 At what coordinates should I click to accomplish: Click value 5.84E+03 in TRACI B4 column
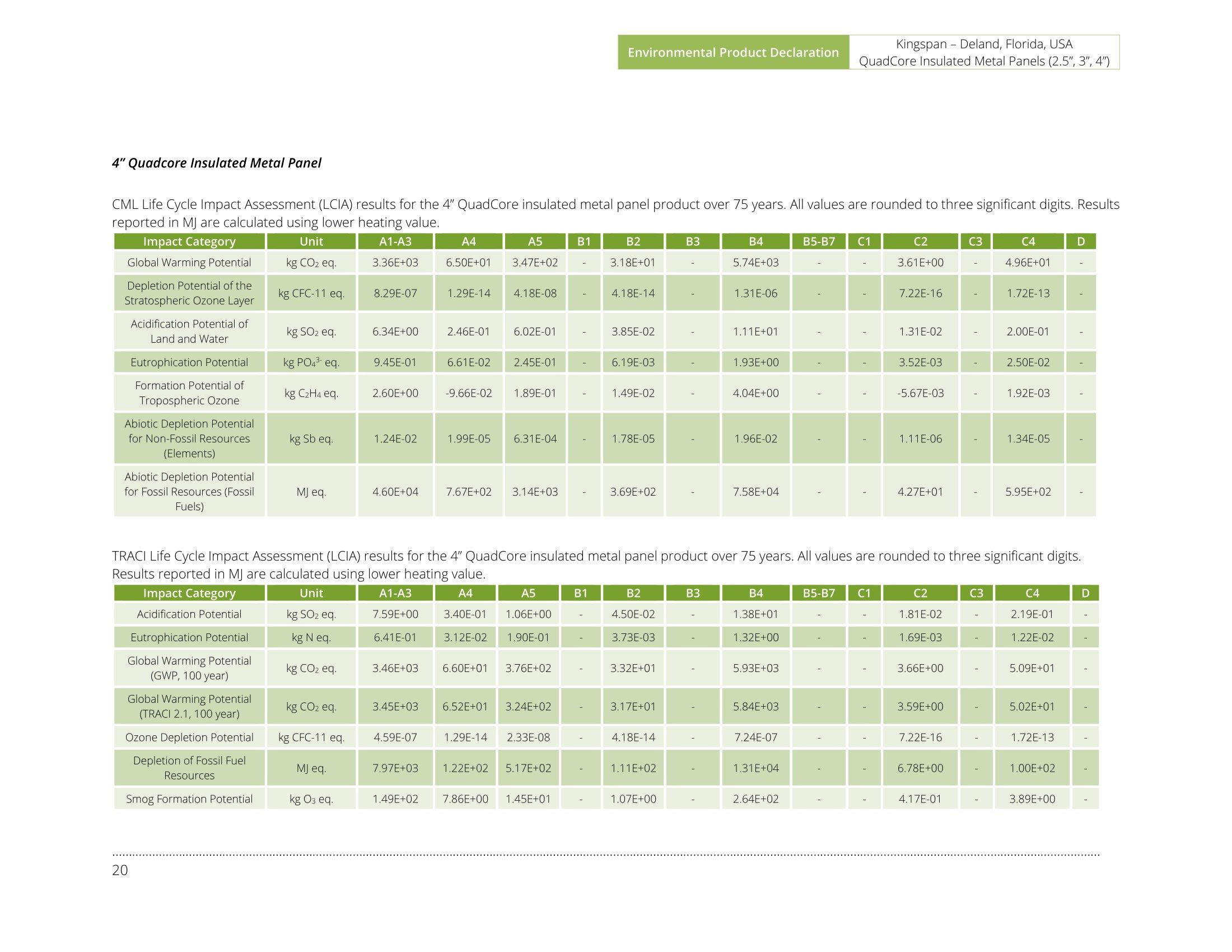pyautogui.click(x=756, y=707)
